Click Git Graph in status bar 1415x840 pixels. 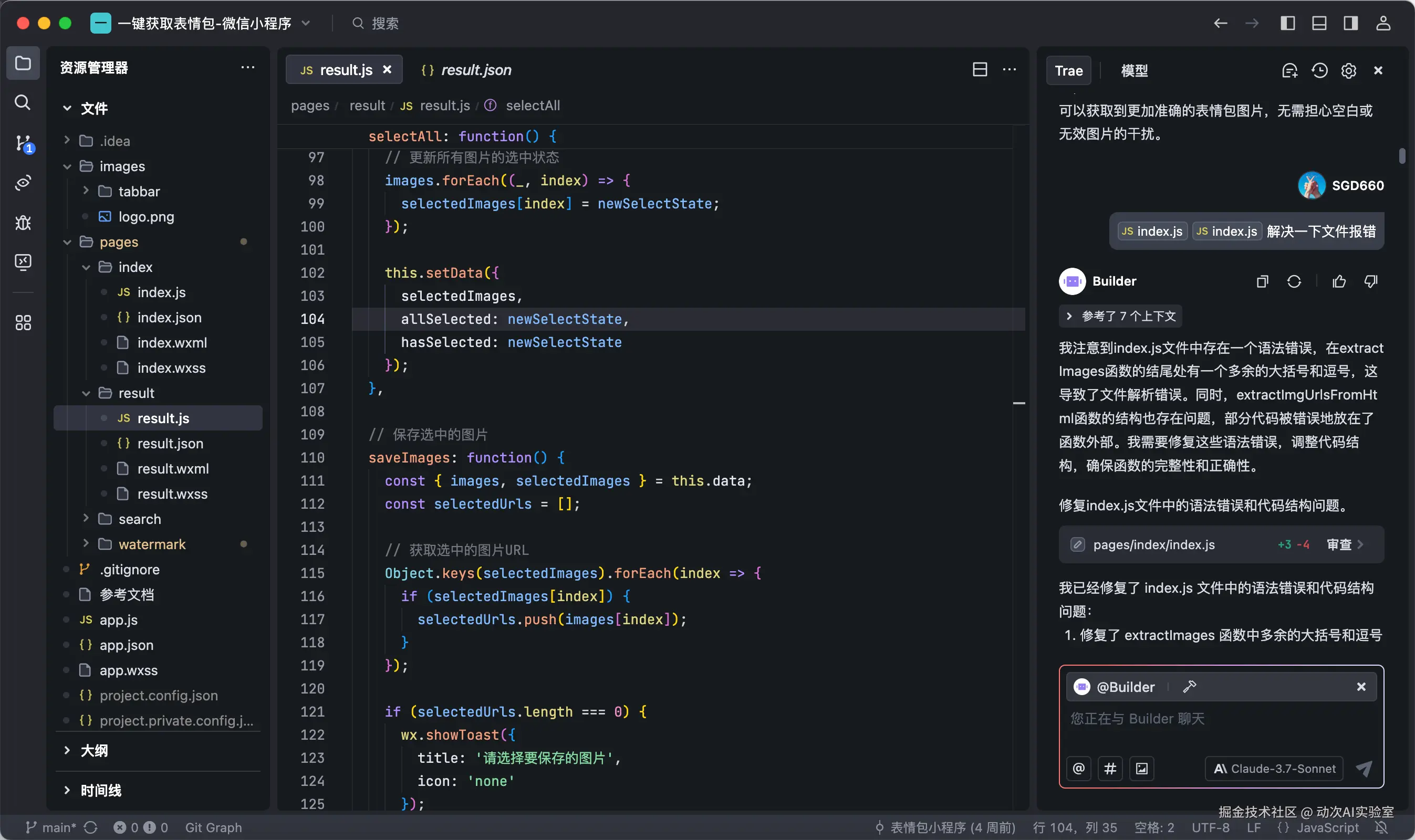click(x=213, y=827)
